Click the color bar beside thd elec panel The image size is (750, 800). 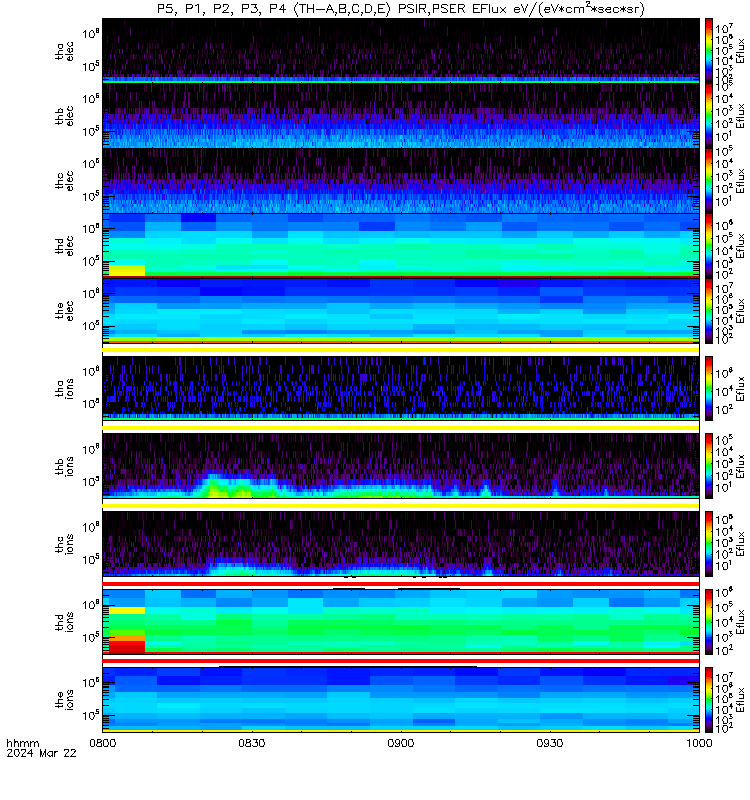click(x=709, y=245)
